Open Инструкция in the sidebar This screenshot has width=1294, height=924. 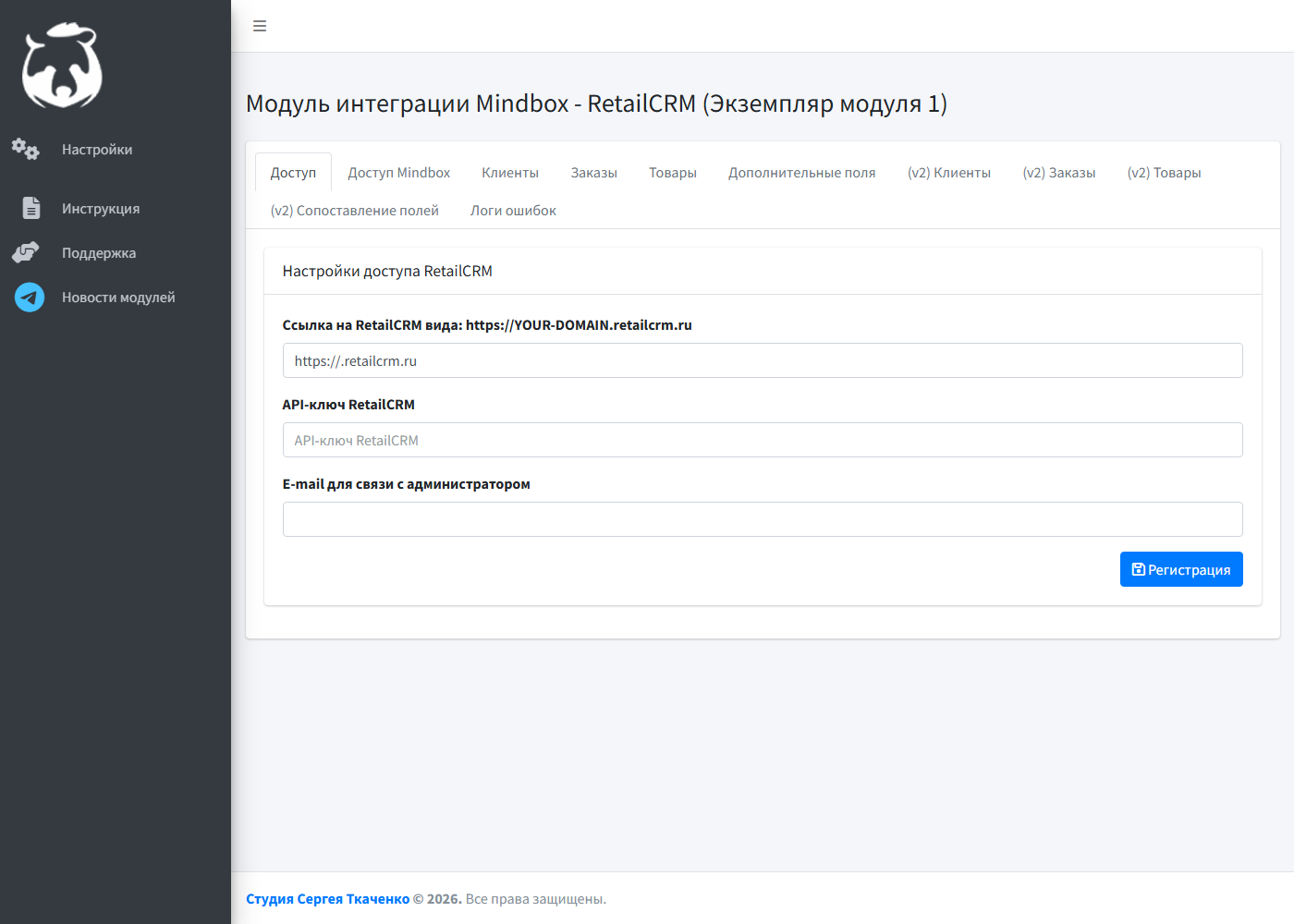(101, 209)
